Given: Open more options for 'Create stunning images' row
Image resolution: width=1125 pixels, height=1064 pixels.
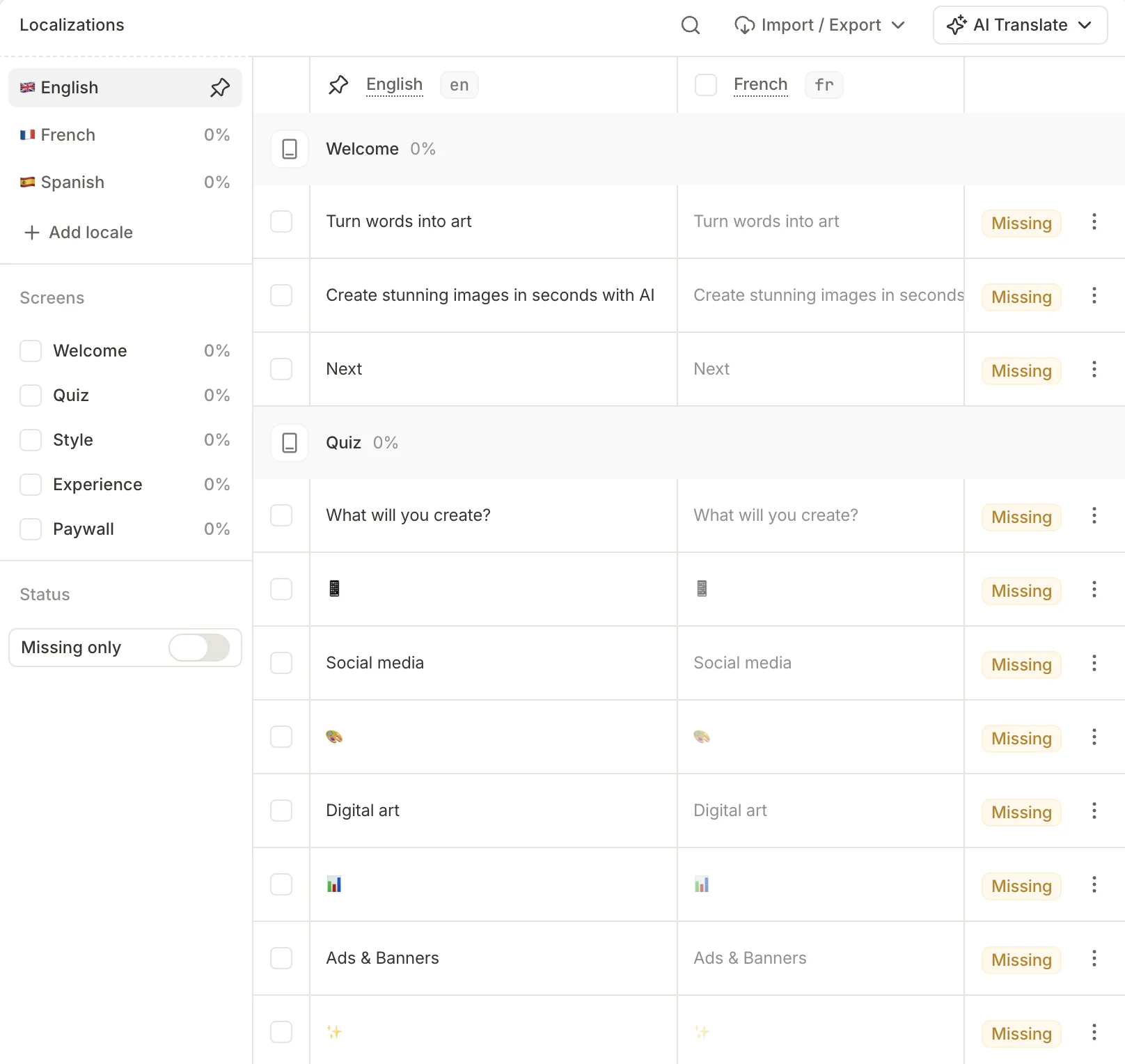Looking at the screenshot, I should [x=1094, y=295].
